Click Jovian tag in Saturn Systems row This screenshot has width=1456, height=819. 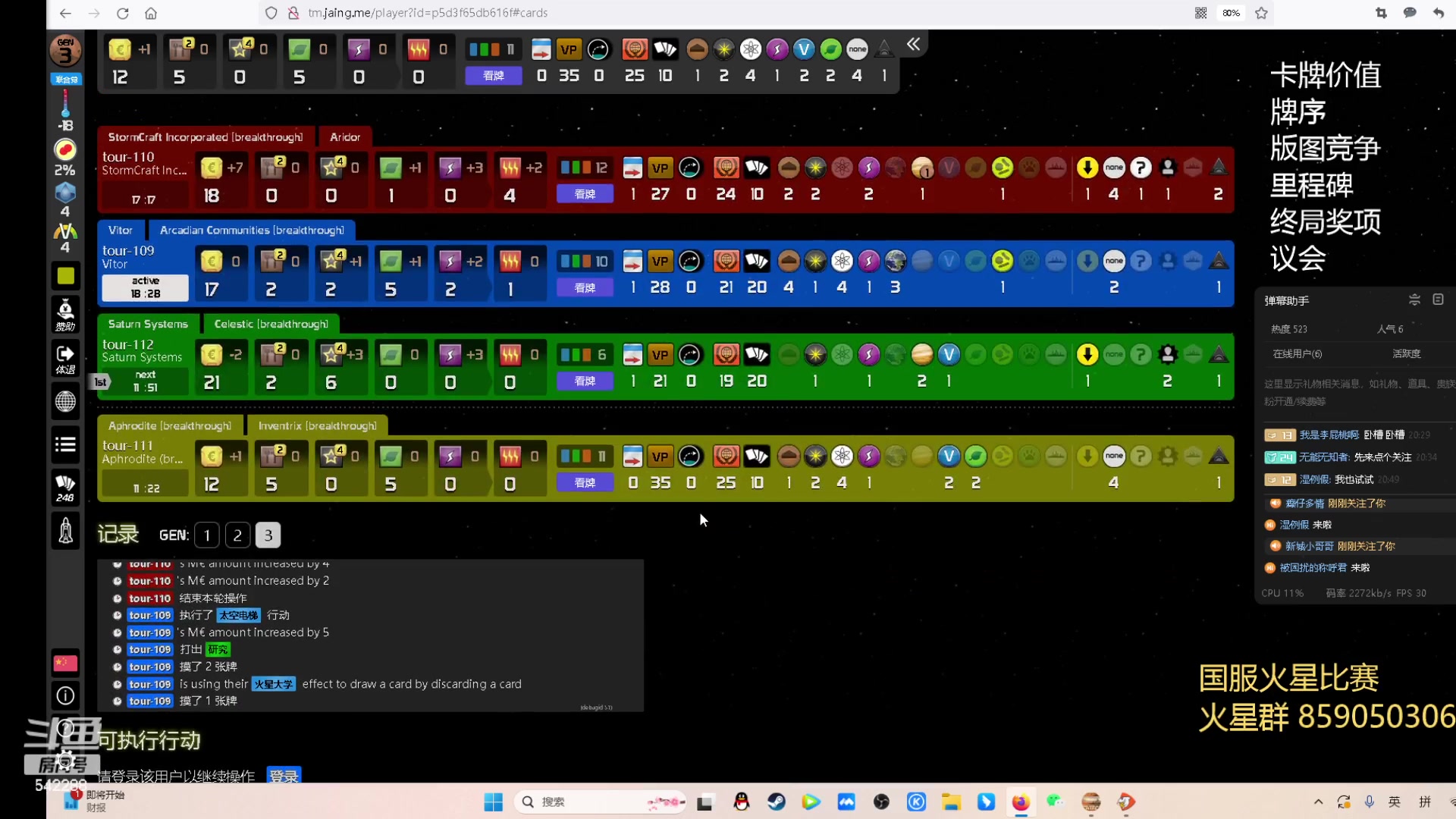point(922,354)
